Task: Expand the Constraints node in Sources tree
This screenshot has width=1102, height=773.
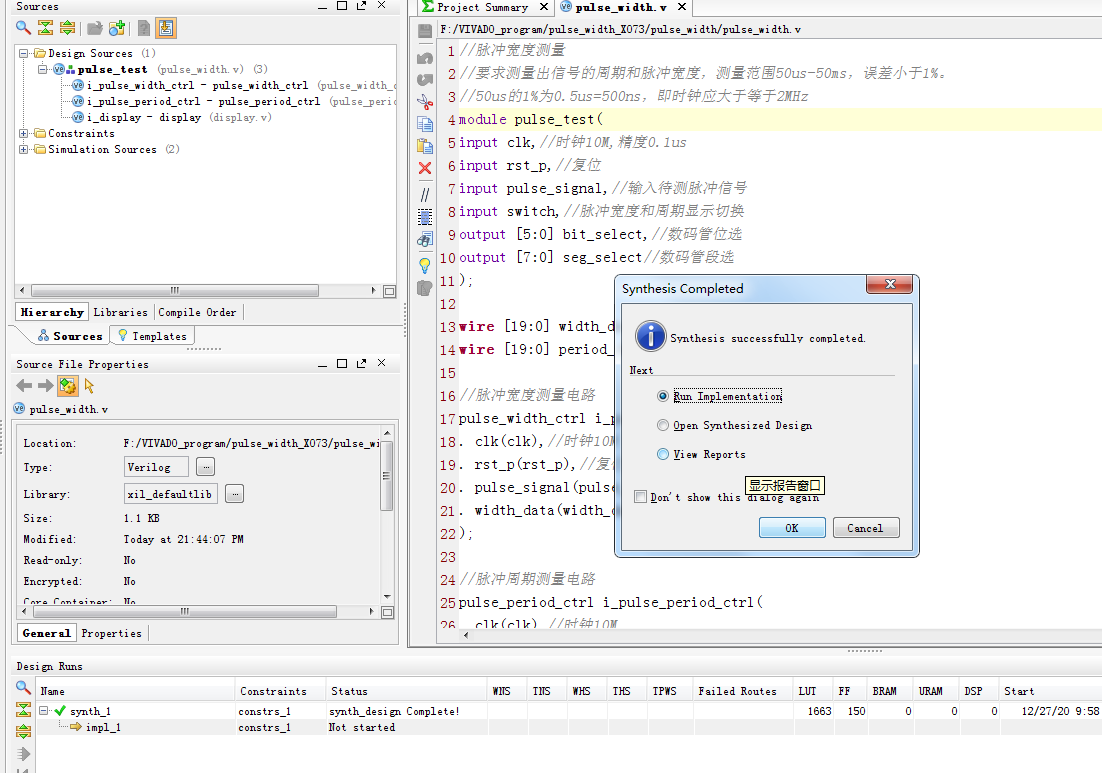Action: [x=22, y=131]
